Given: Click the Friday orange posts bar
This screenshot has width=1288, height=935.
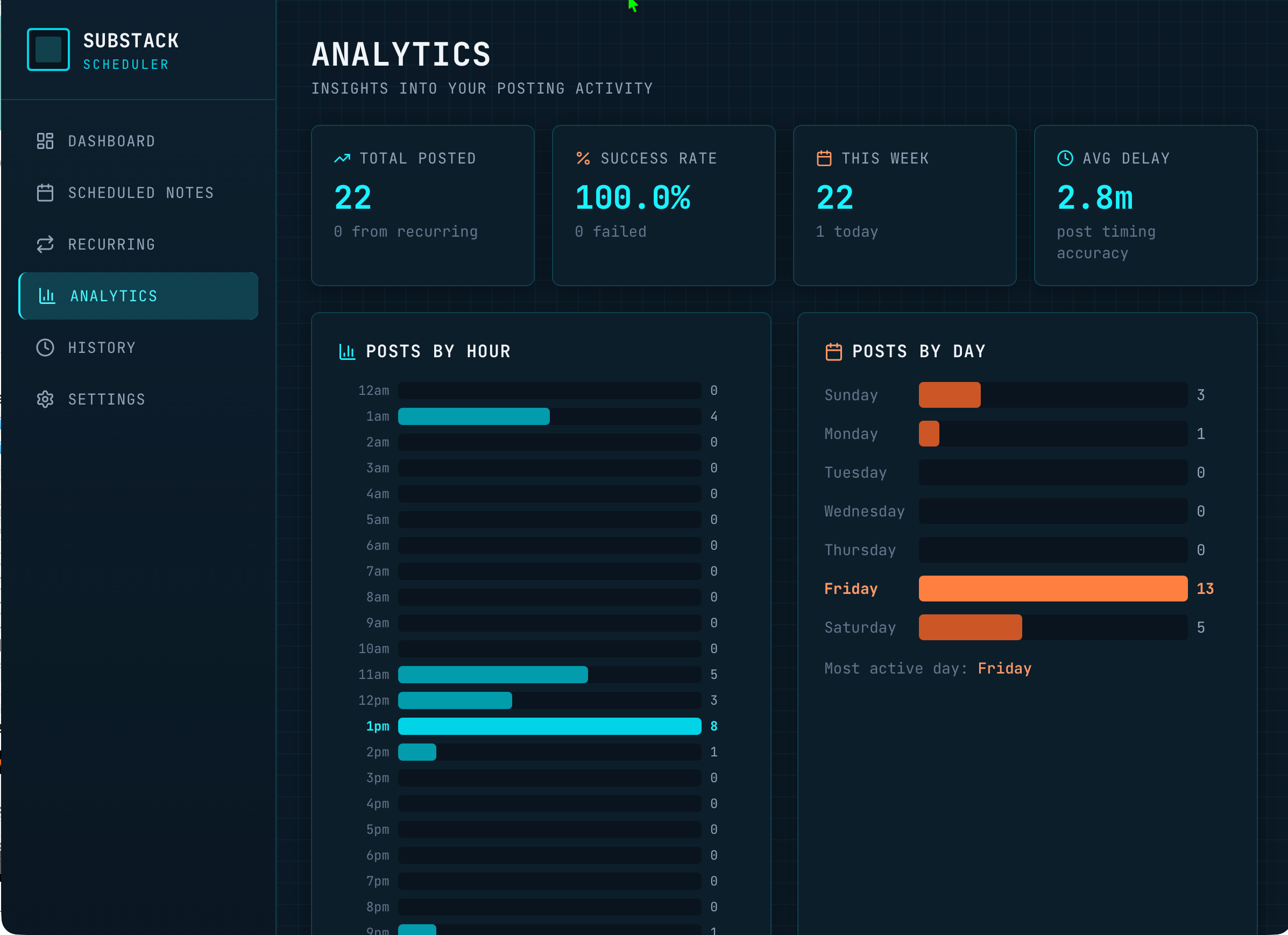Looking at the screenshot, I should pos(1052,589).
